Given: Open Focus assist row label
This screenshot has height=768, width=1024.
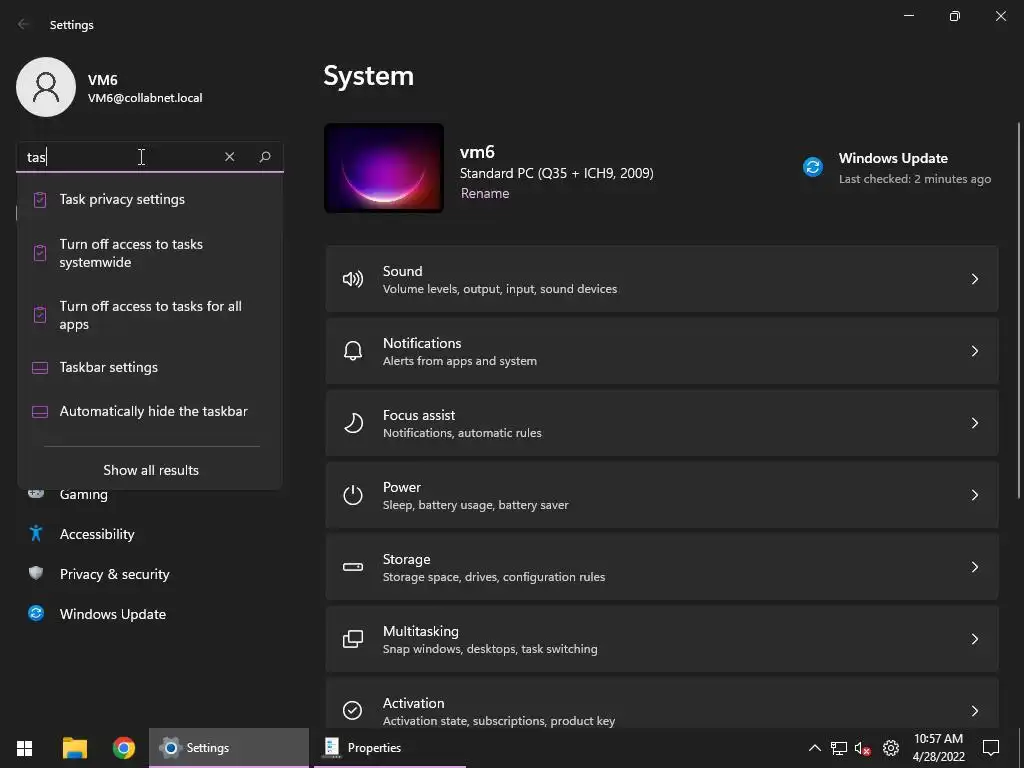Looking at the screenshot, I should (x=419, y=415).
